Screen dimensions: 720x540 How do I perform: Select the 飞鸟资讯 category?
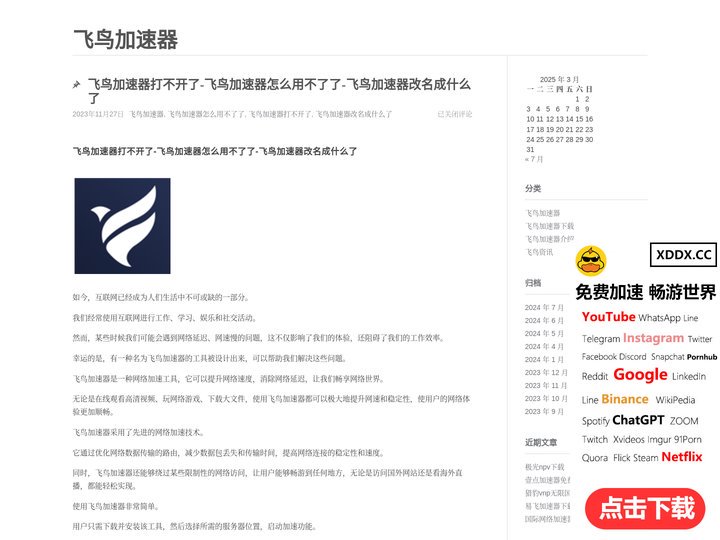pyautogui.click(x=539, y=252)
